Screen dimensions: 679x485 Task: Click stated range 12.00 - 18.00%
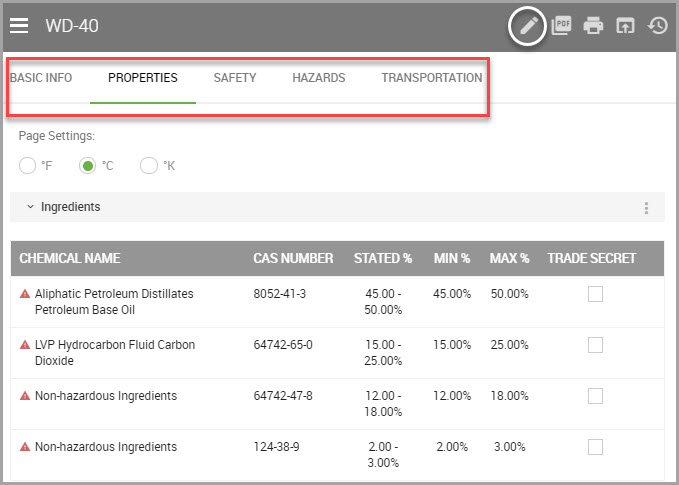point(383,404)
